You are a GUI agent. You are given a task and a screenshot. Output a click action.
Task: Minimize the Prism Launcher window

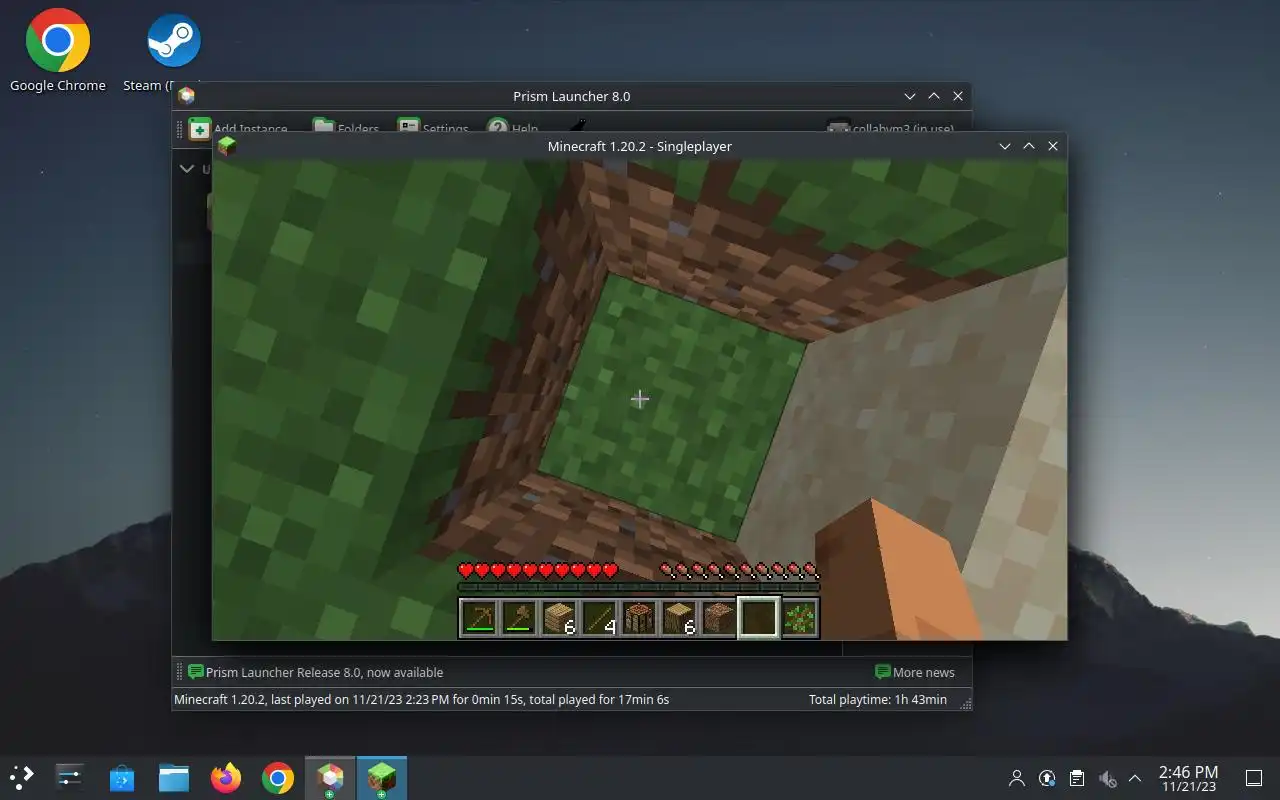[x=910, y=96]
